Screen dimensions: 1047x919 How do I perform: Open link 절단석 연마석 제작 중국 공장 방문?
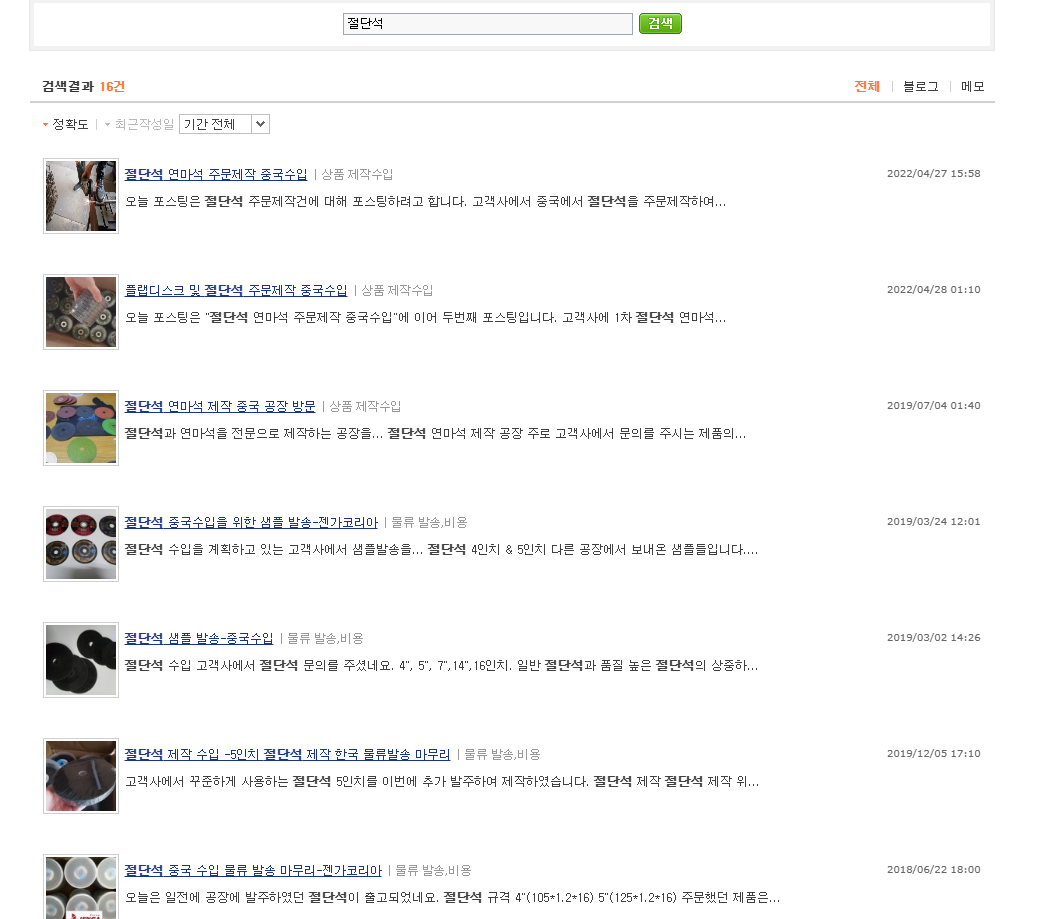(x=219, y=406)
